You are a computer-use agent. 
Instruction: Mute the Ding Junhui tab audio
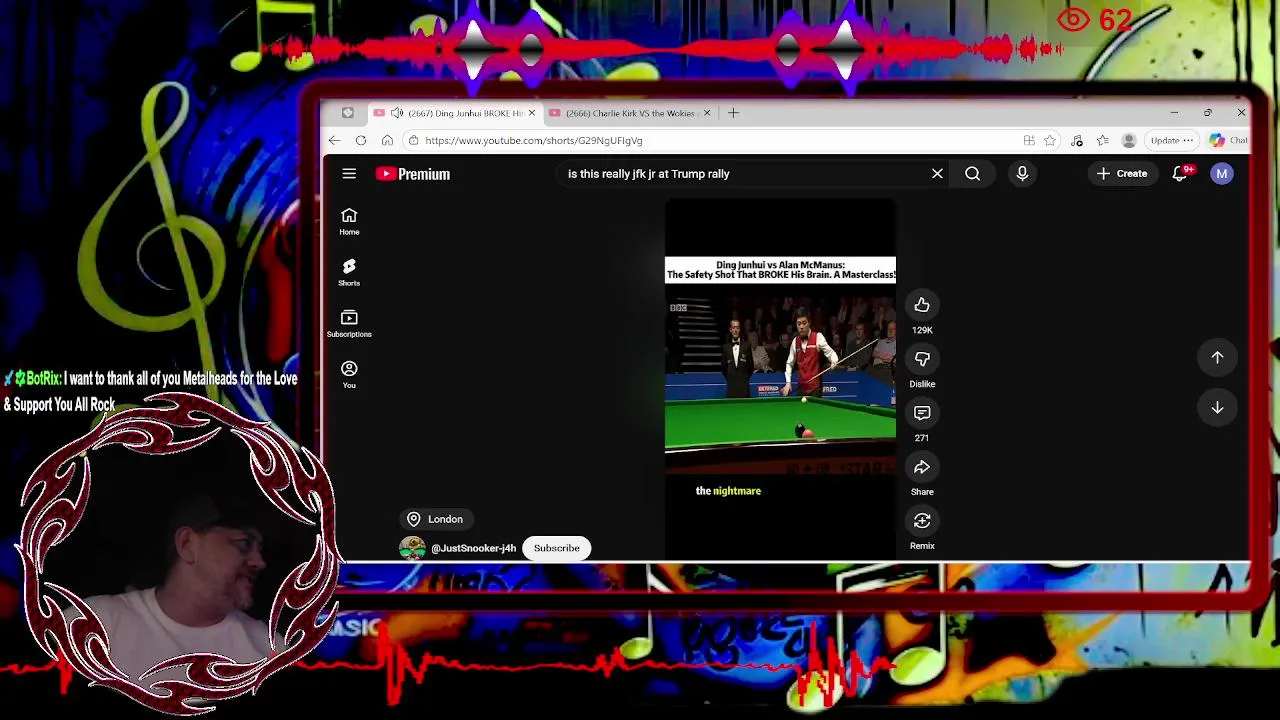tap(397, 113)
